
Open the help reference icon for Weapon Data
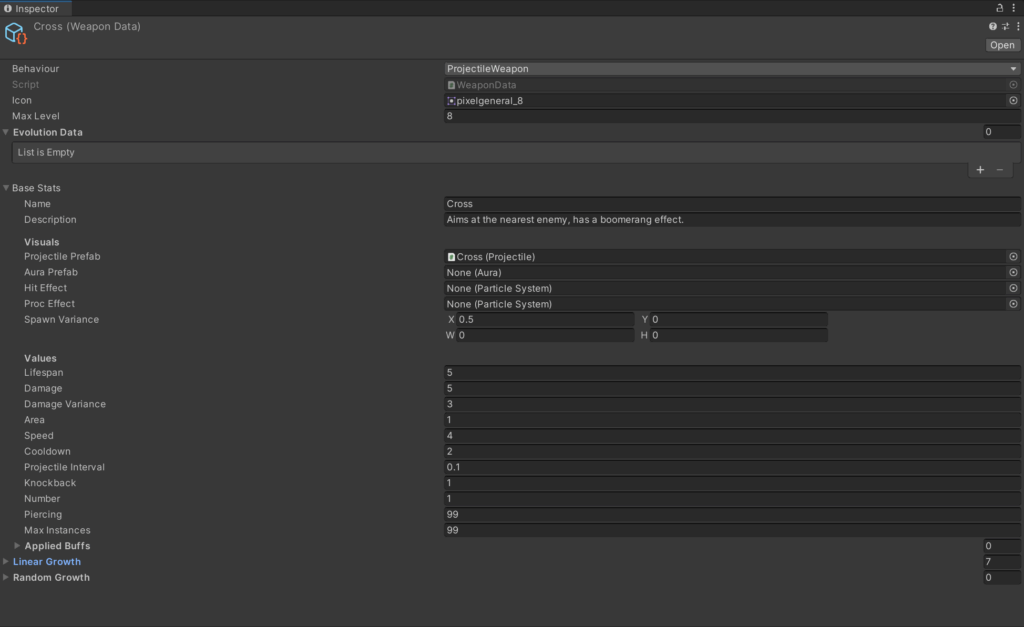pos(993,27)
